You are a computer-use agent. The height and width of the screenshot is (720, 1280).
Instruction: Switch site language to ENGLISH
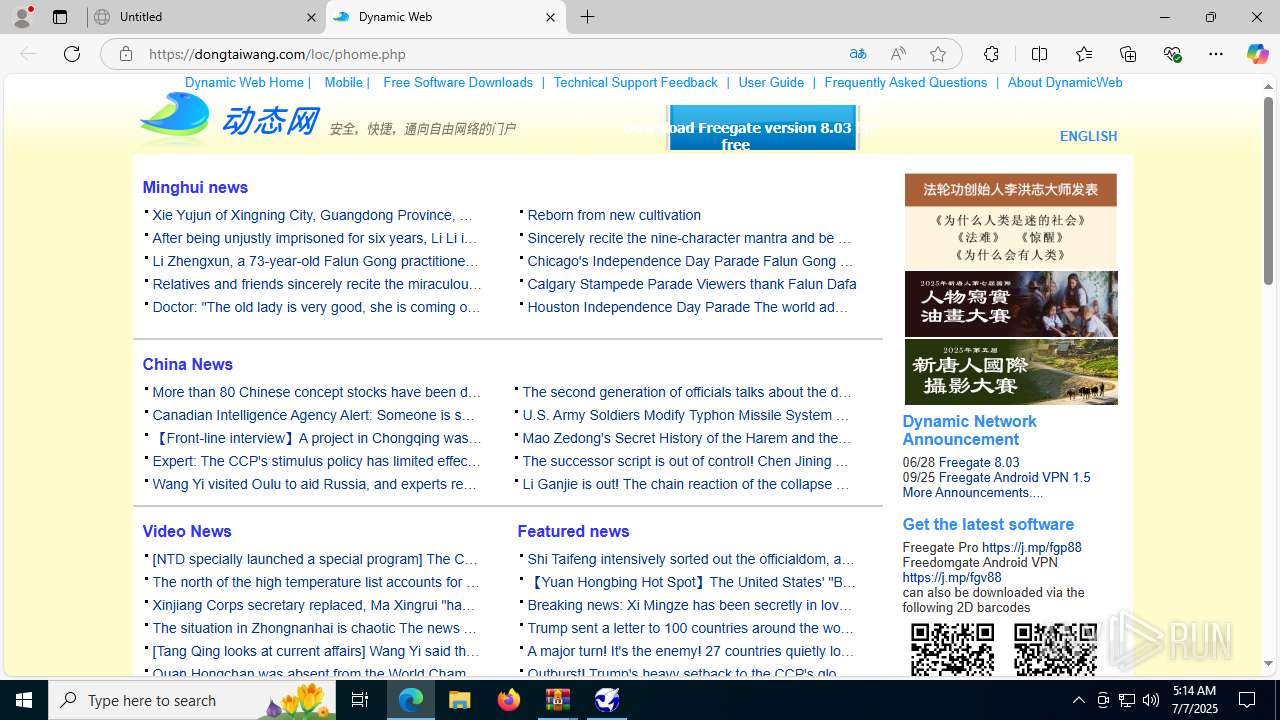(x=1088, y=136)
